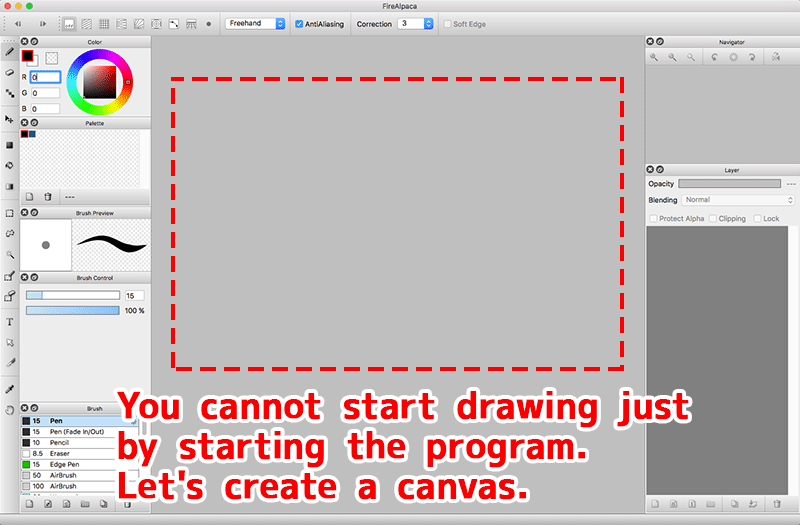This screenshot has height=525, width=800.
Task: Select the Magic Wand tool
Action: point(9,255)
